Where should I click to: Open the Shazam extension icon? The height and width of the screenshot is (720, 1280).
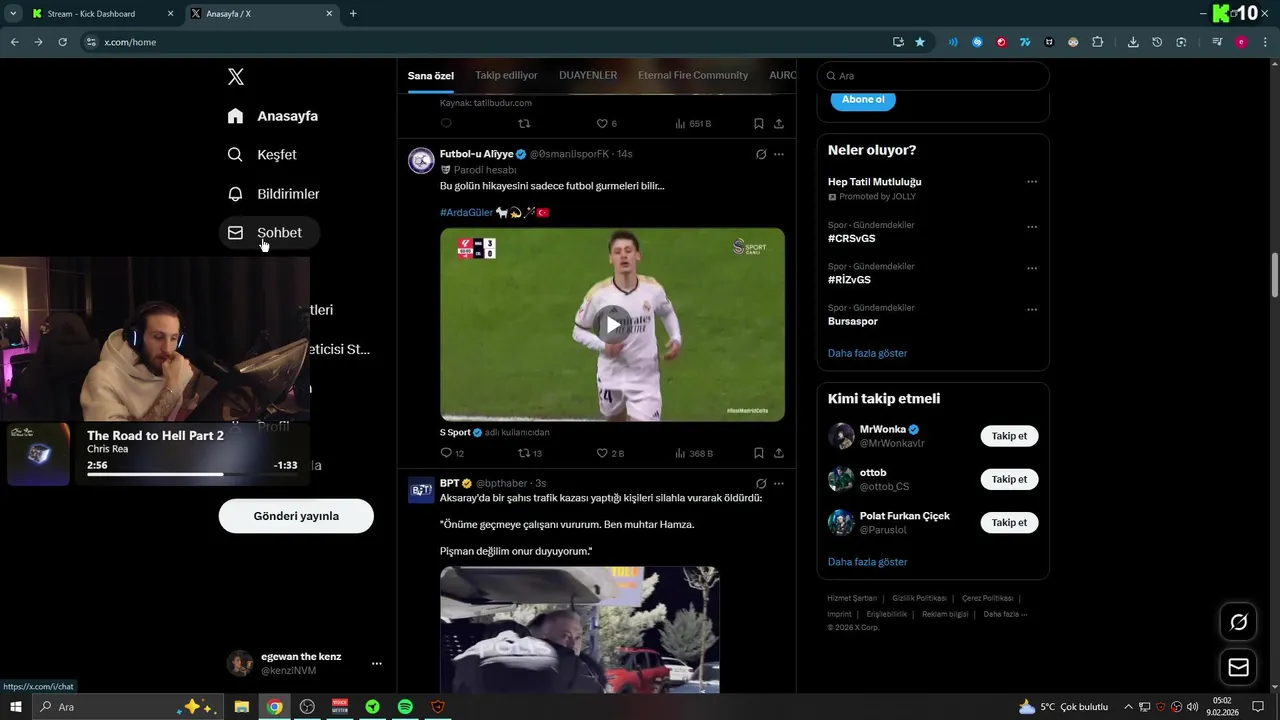click(977, 42)
